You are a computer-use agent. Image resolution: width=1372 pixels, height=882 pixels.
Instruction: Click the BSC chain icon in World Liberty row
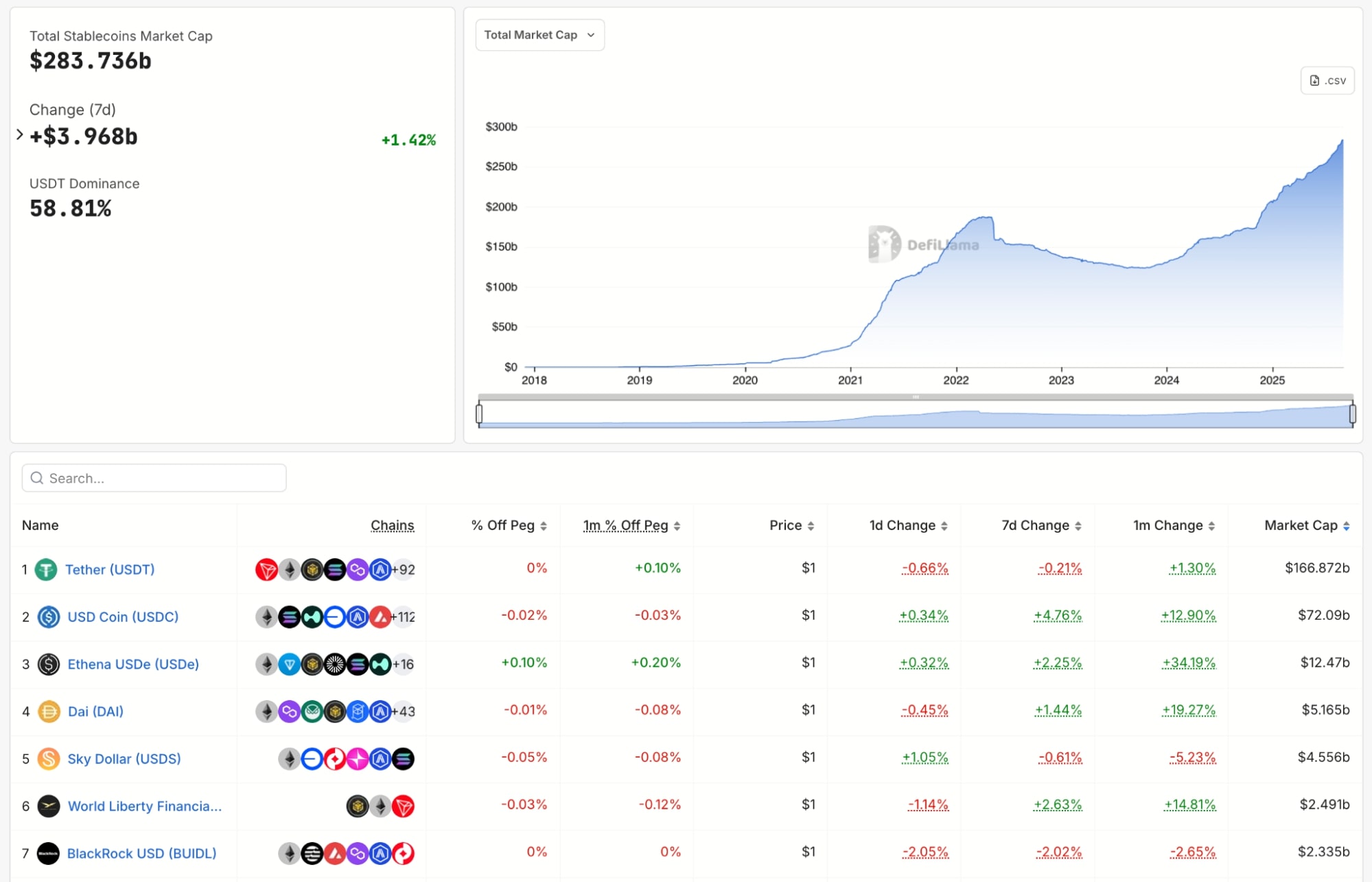click(x=358, y=806)
